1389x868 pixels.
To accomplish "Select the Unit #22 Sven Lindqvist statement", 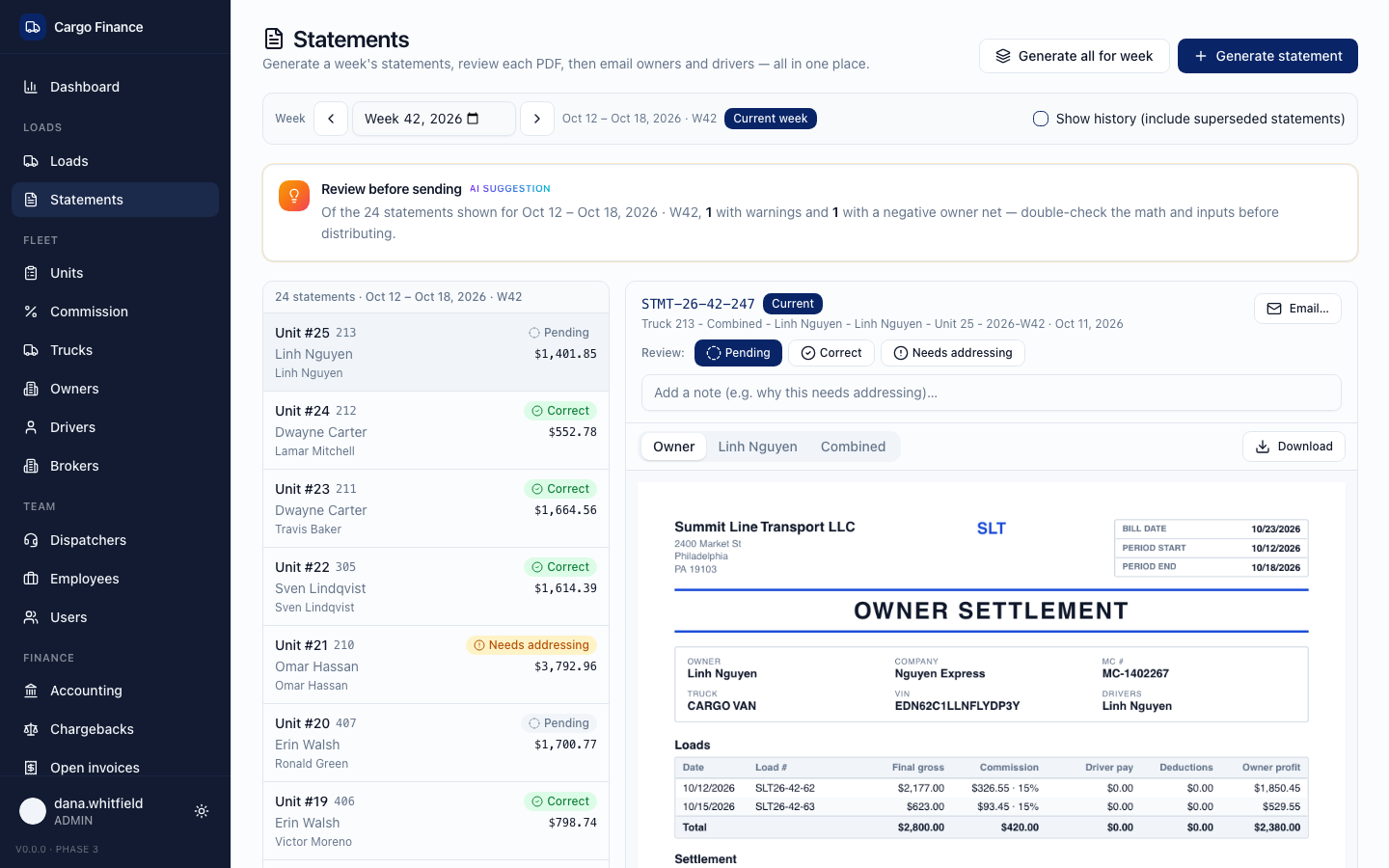I will point(436,586).
